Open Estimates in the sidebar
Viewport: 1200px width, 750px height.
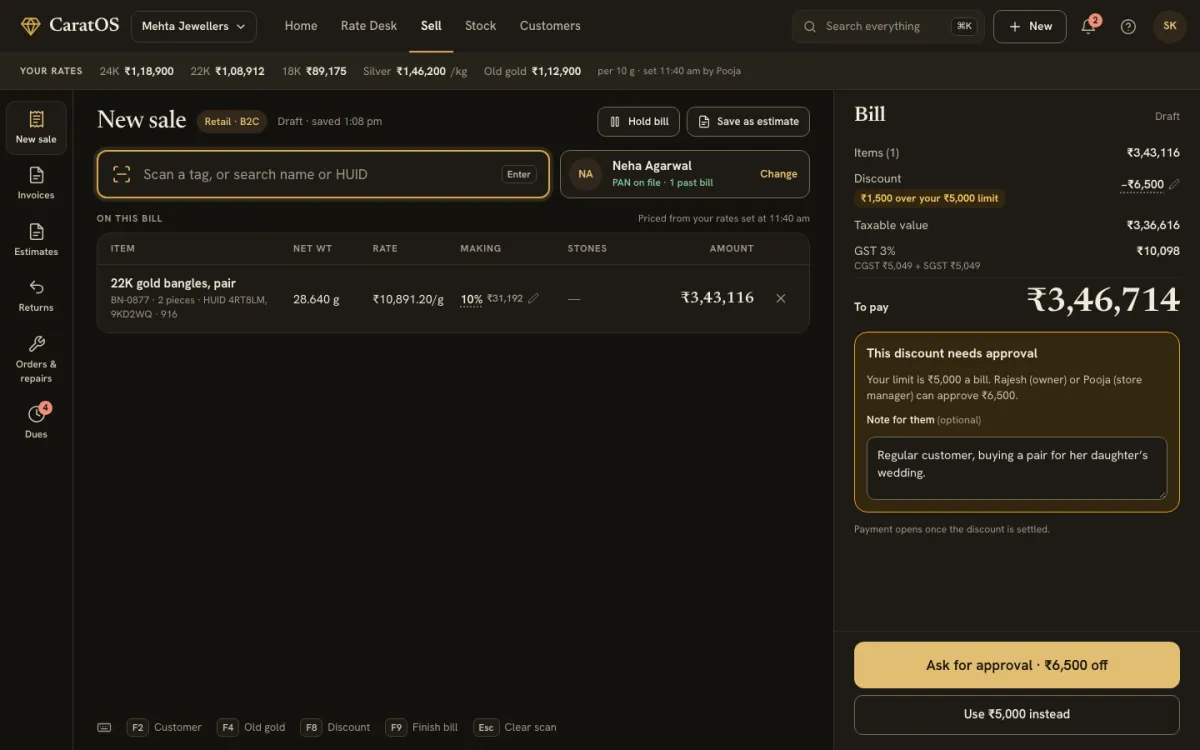(x=36, y=240)
